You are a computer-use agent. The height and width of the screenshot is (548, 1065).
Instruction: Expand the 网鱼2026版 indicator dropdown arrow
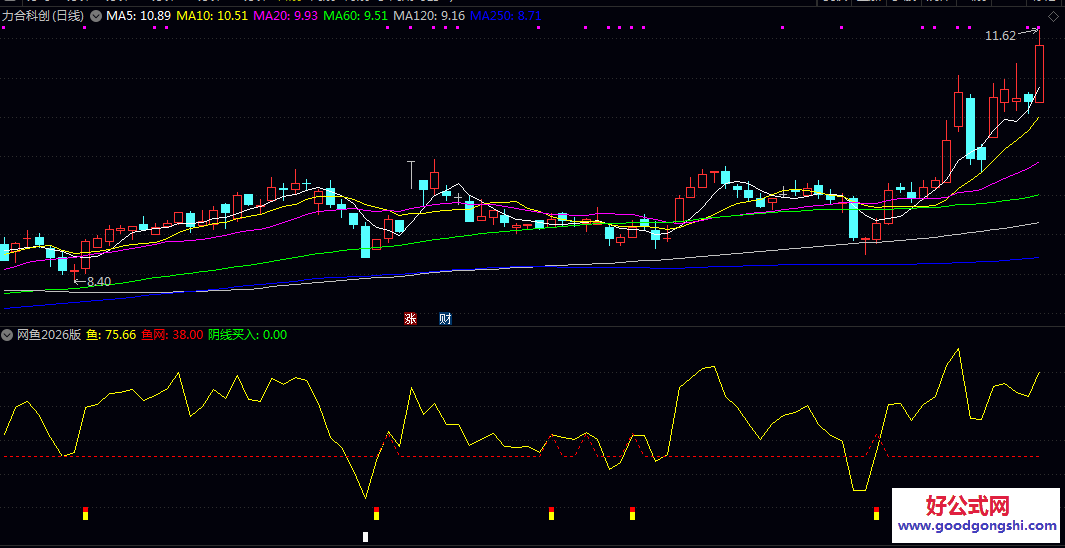[x=7, y=335]
